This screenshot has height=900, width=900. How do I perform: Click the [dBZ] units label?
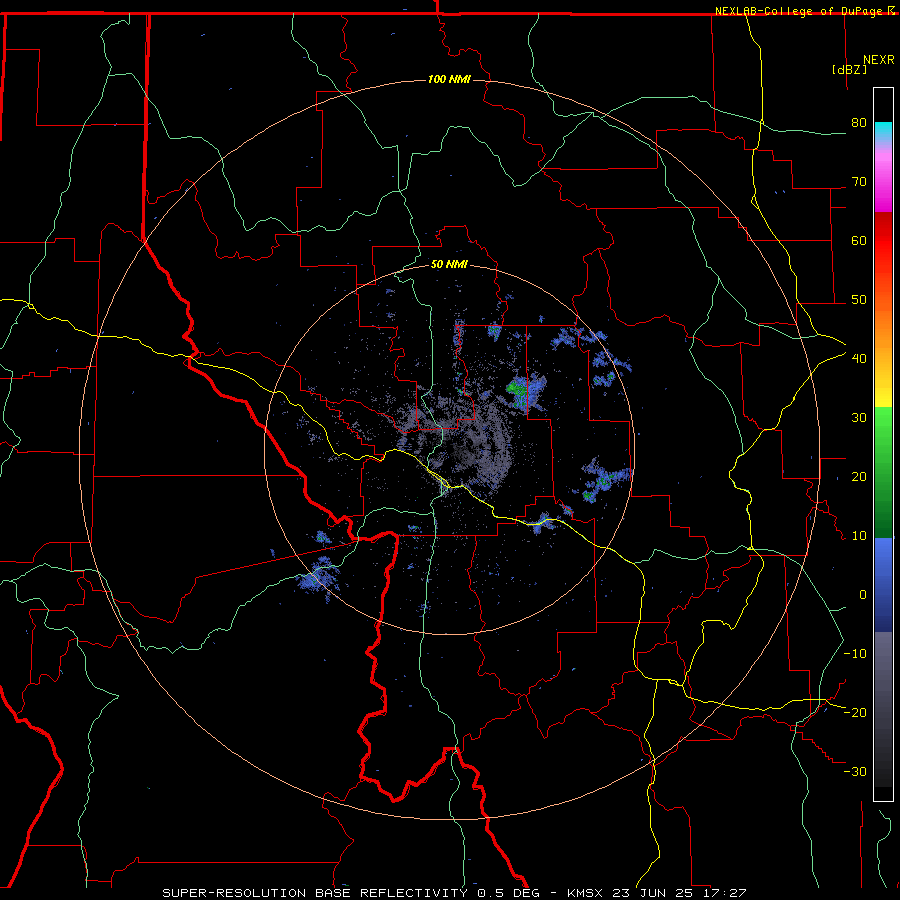849,69
